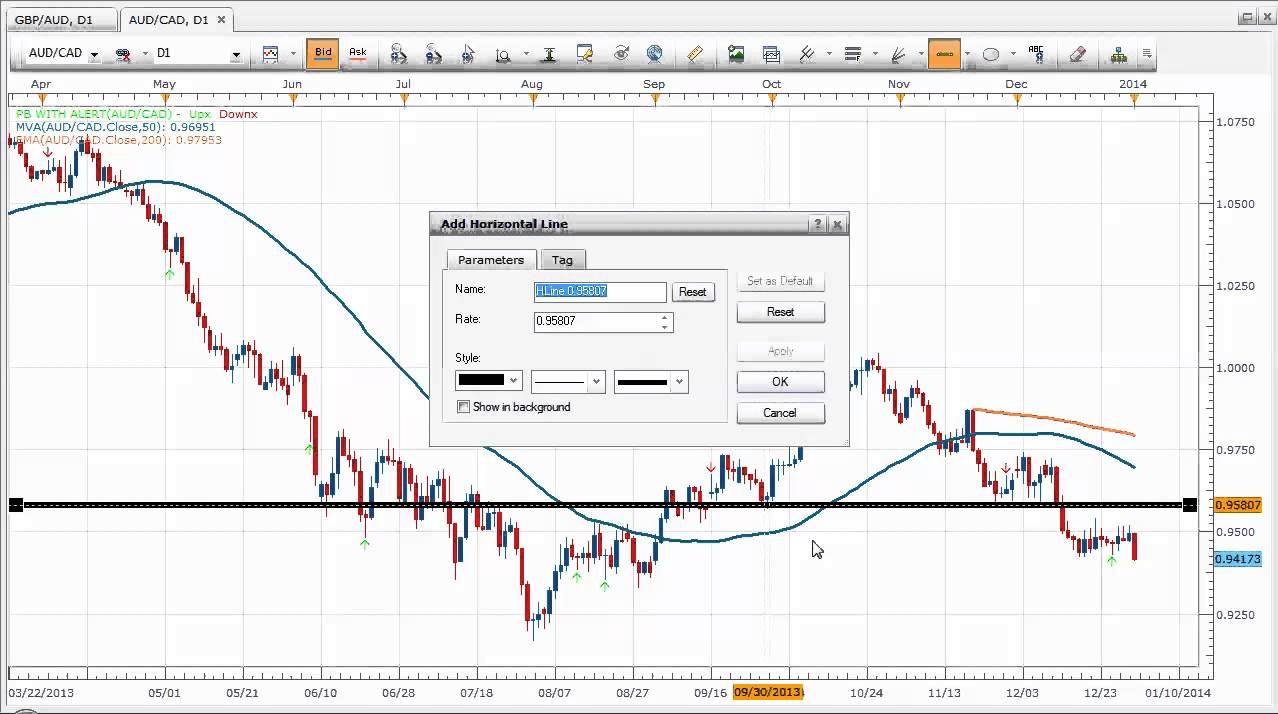The width and height of the screenshot is (1278, 714).
Task: Close the Add Horizontal Line dialog
Action: [838, 224]
